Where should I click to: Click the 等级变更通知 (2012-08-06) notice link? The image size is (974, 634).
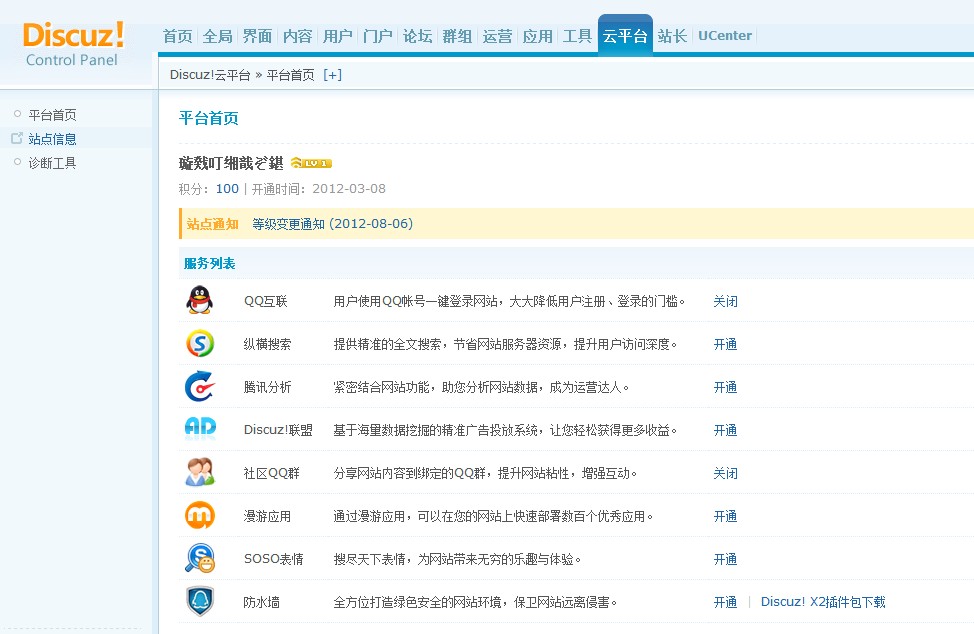(332, 224)
